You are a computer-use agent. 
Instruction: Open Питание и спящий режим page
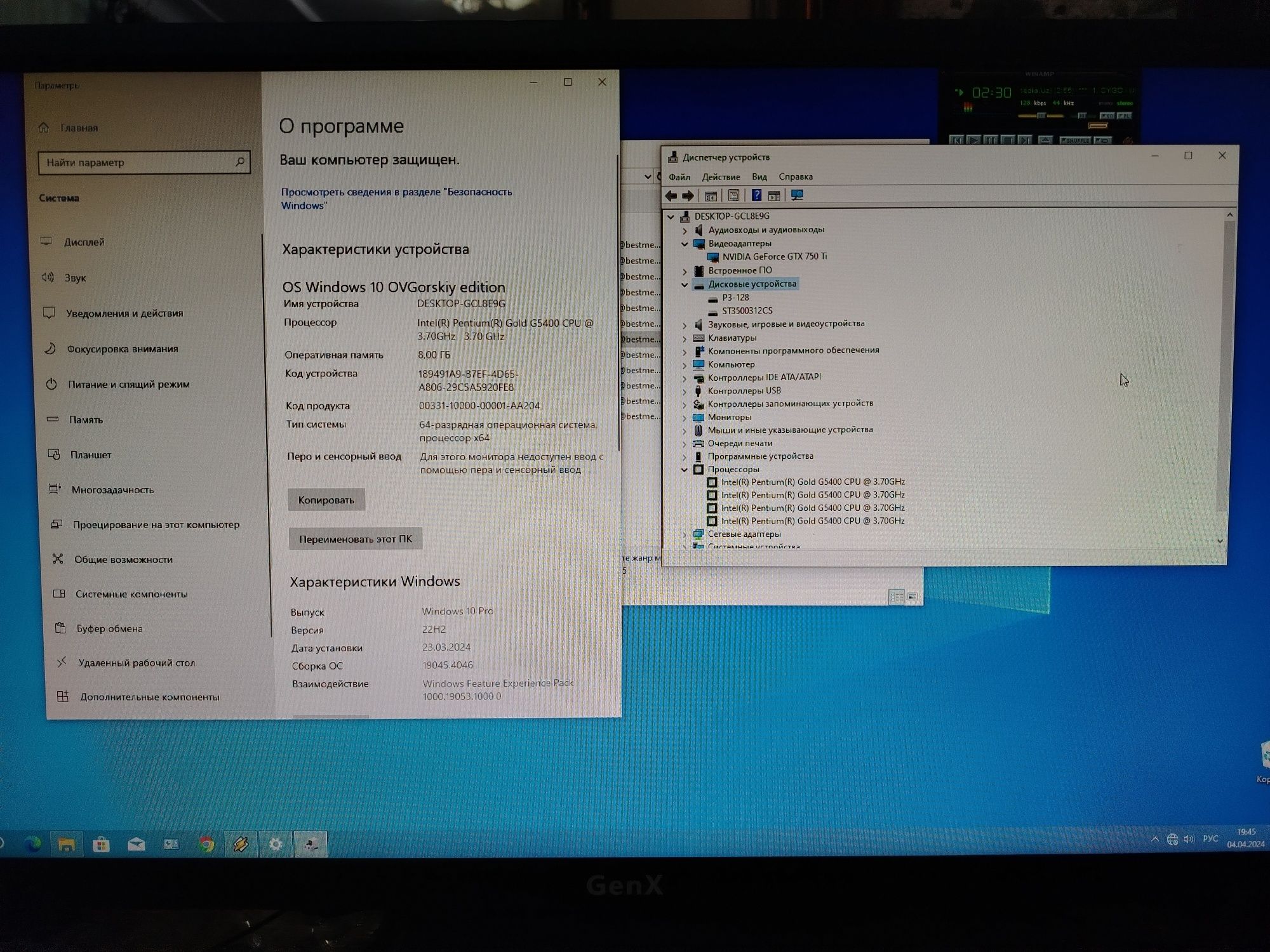pos(118,384)
